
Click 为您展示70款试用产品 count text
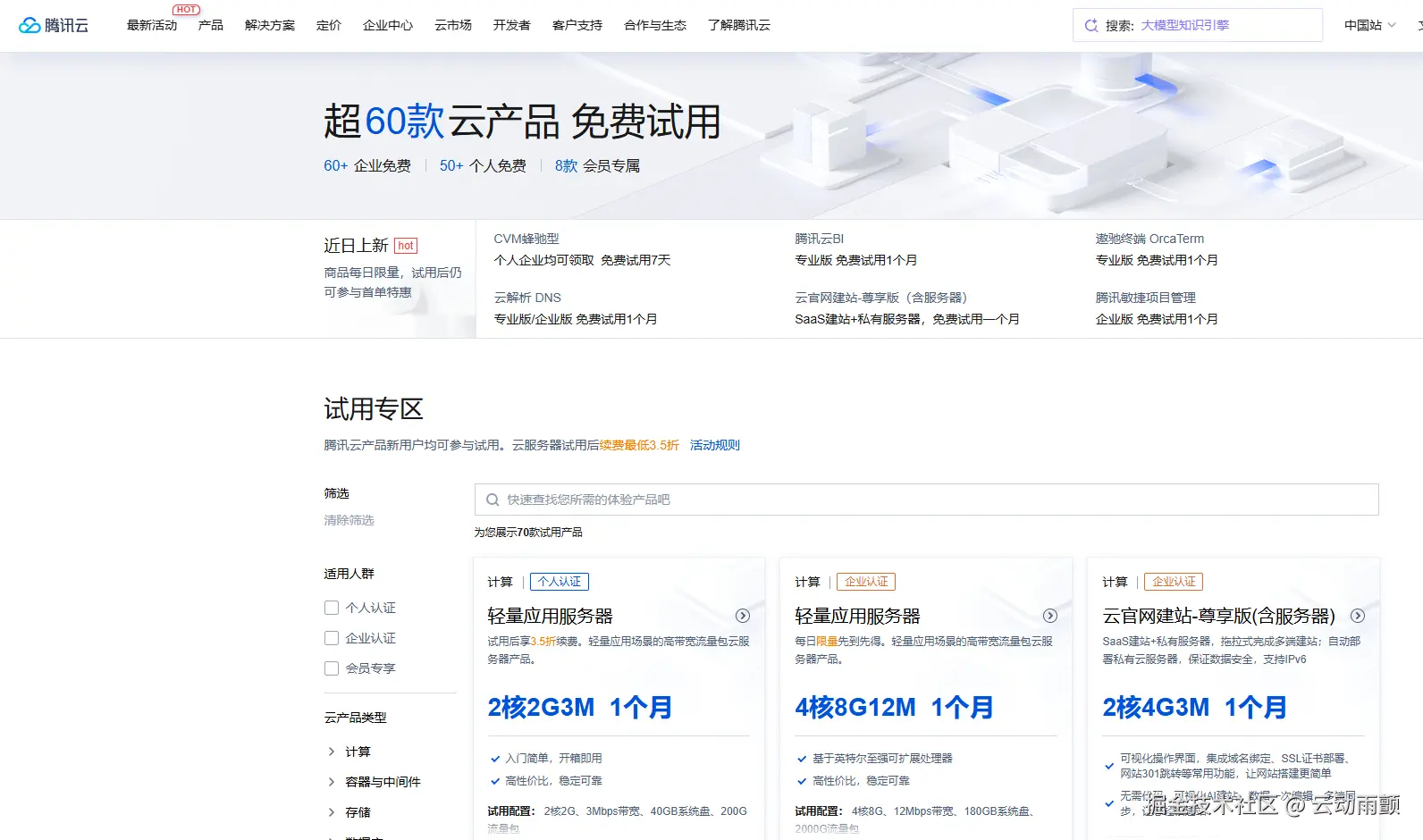(x=528, y=533)
